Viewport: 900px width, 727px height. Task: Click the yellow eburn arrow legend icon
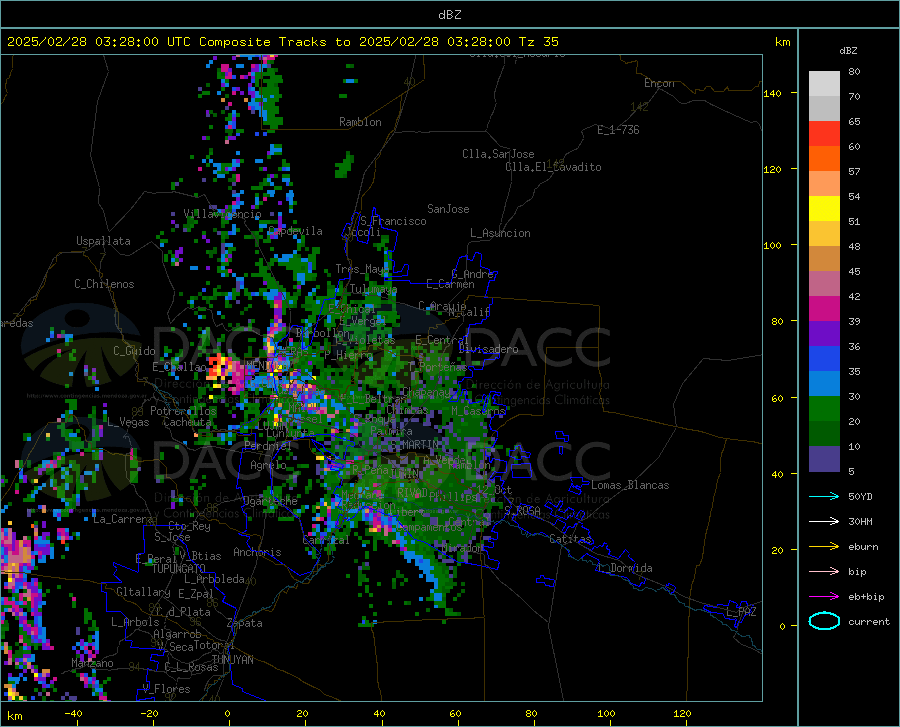(824, 546)
